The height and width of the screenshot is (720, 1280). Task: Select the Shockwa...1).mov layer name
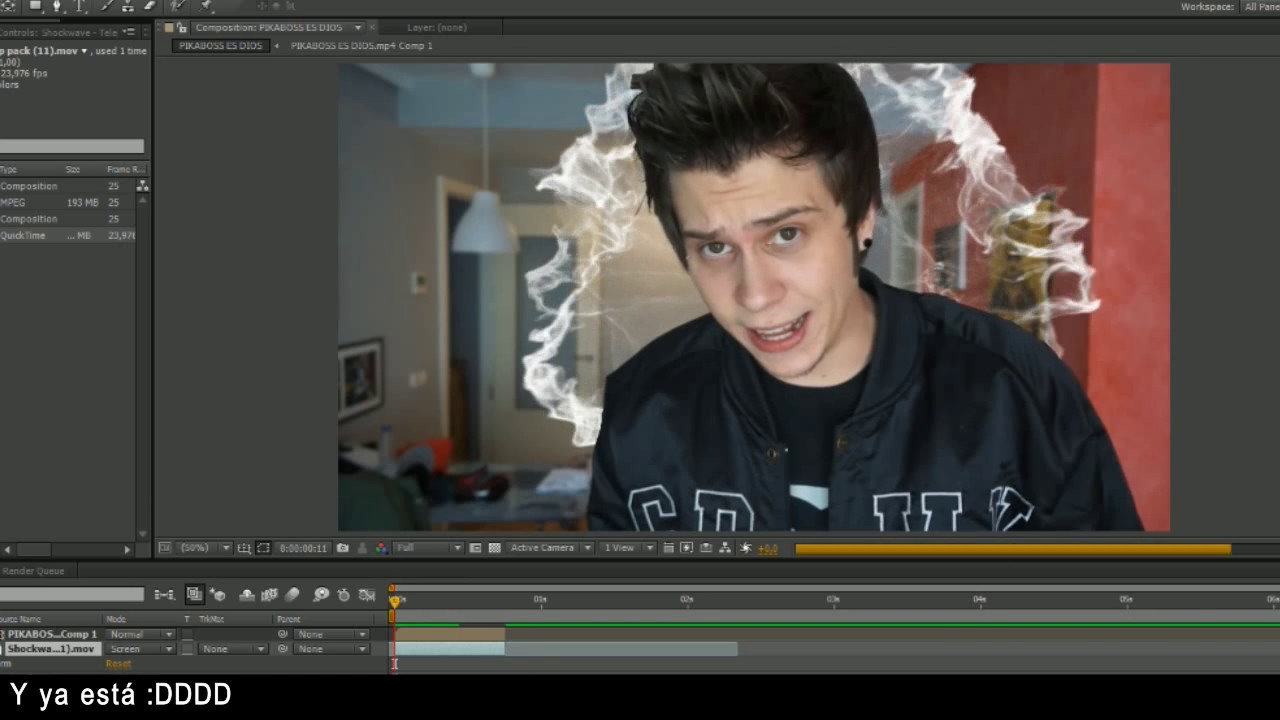point(52,649)
